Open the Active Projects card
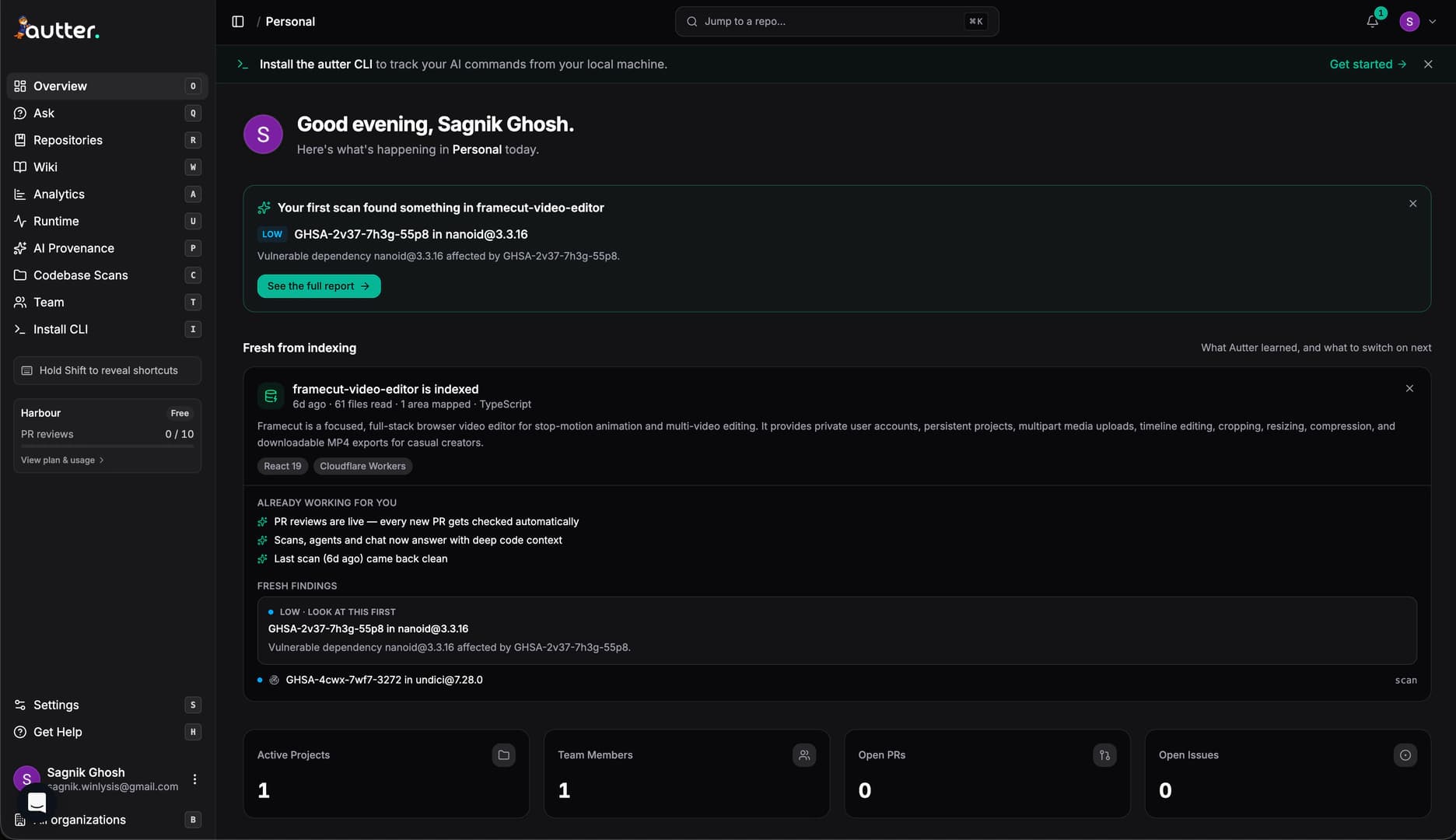1456x840 pixels. [387, 774]
